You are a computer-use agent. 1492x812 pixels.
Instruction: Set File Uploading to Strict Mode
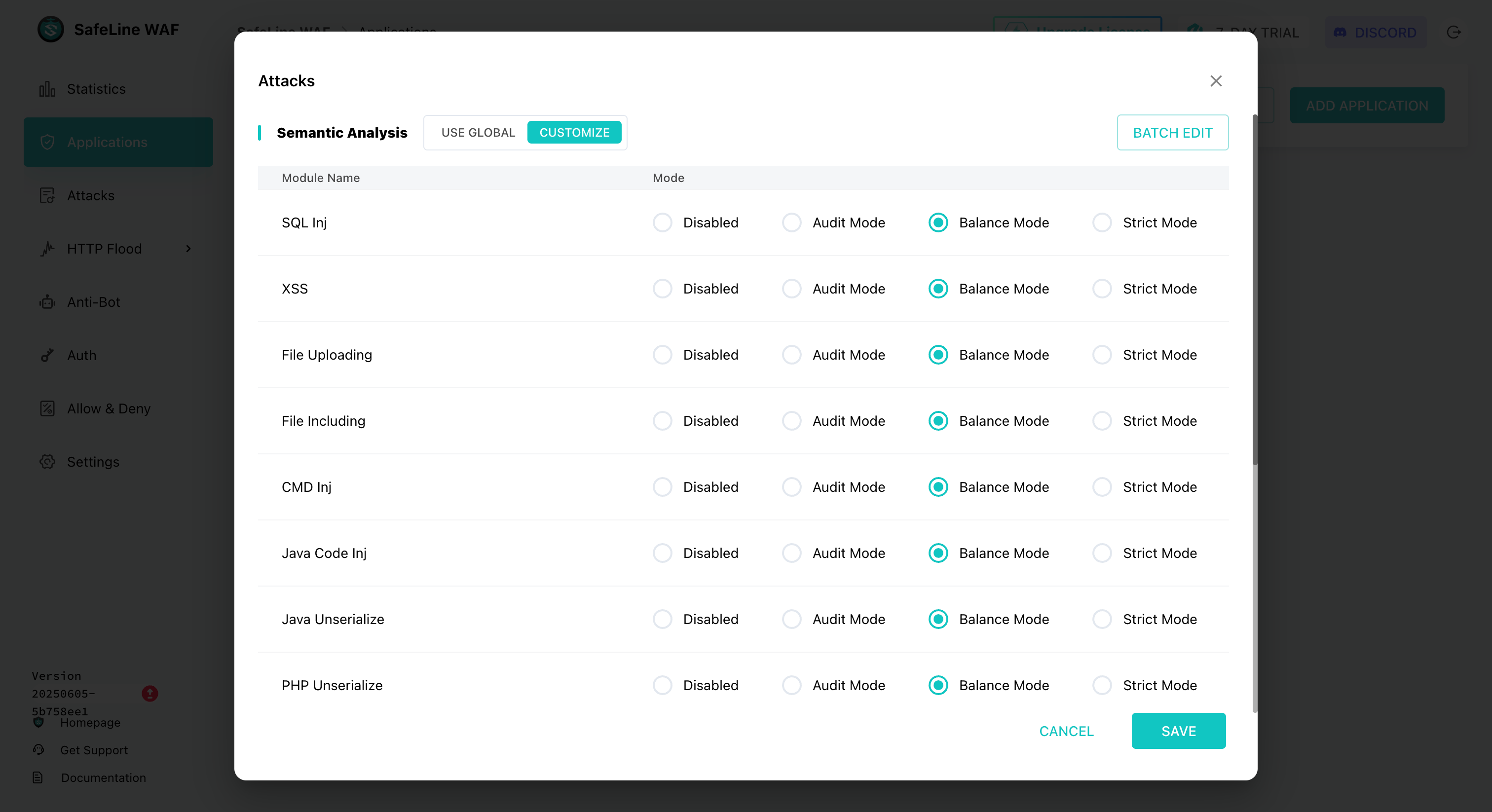tap(1102, 355)
